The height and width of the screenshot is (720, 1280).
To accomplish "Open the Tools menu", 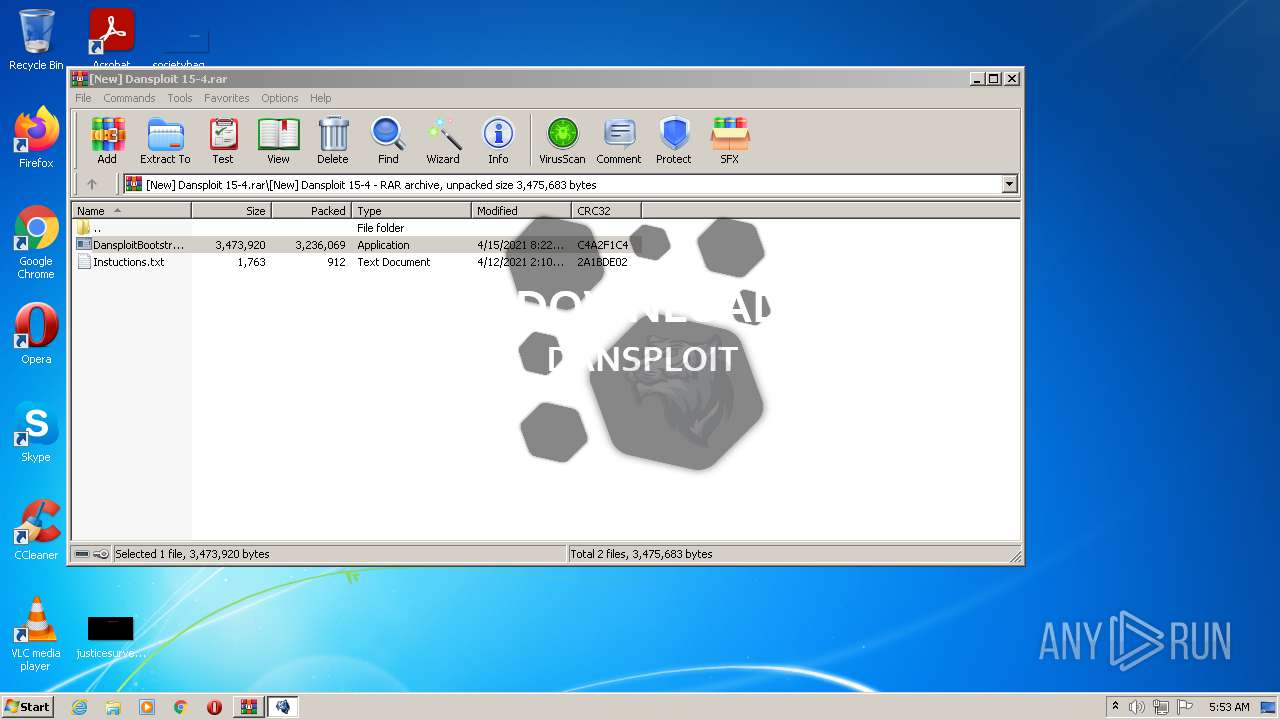I will (x=180, y=98).
